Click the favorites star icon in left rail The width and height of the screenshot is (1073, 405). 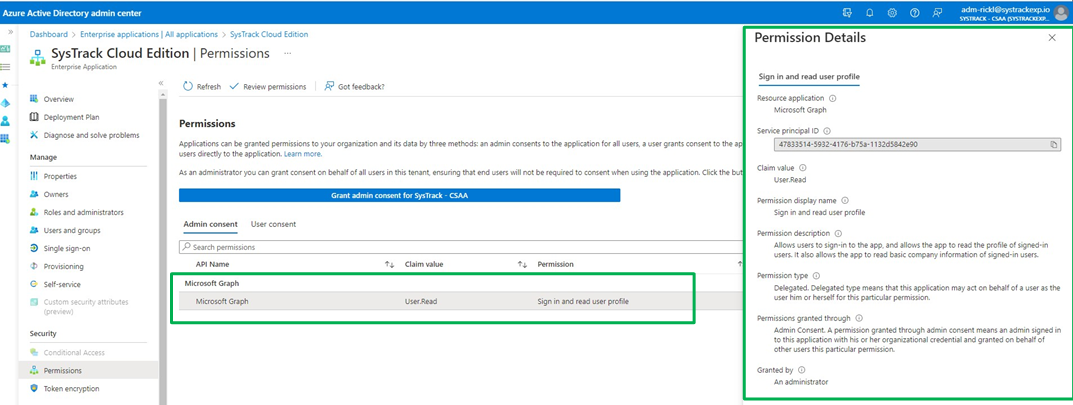(x=5, y=85)
